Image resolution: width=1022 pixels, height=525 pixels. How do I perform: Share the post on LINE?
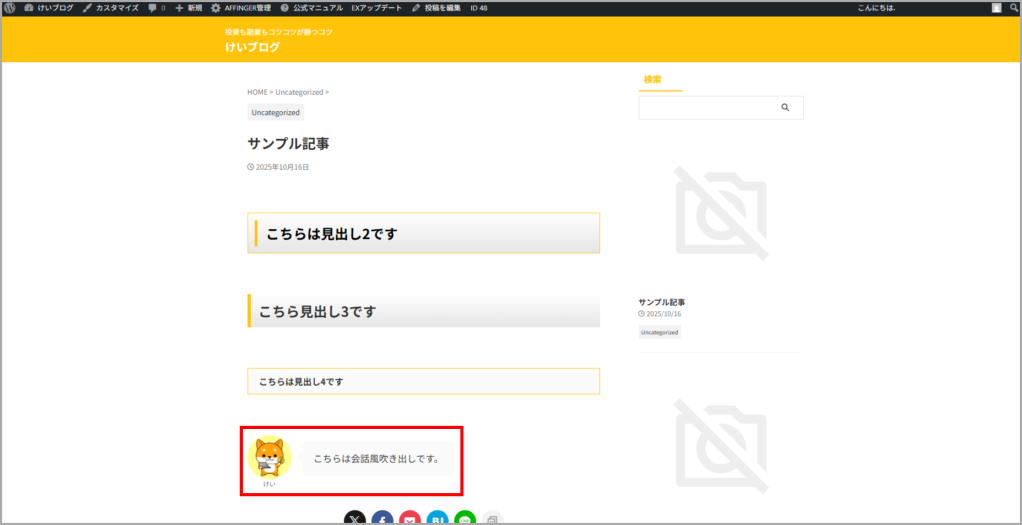tap(465, 518)
